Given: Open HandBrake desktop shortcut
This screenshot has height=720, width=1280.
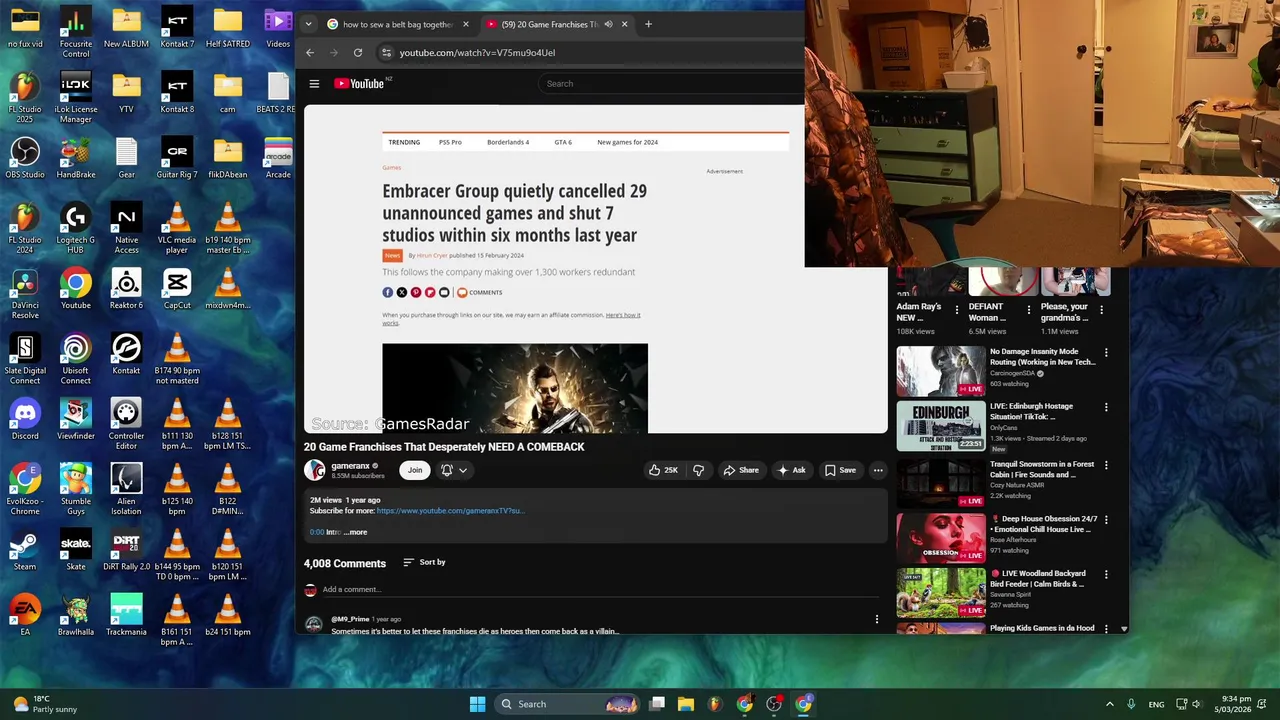Looking at the screenshot, I should pos(76,159).
